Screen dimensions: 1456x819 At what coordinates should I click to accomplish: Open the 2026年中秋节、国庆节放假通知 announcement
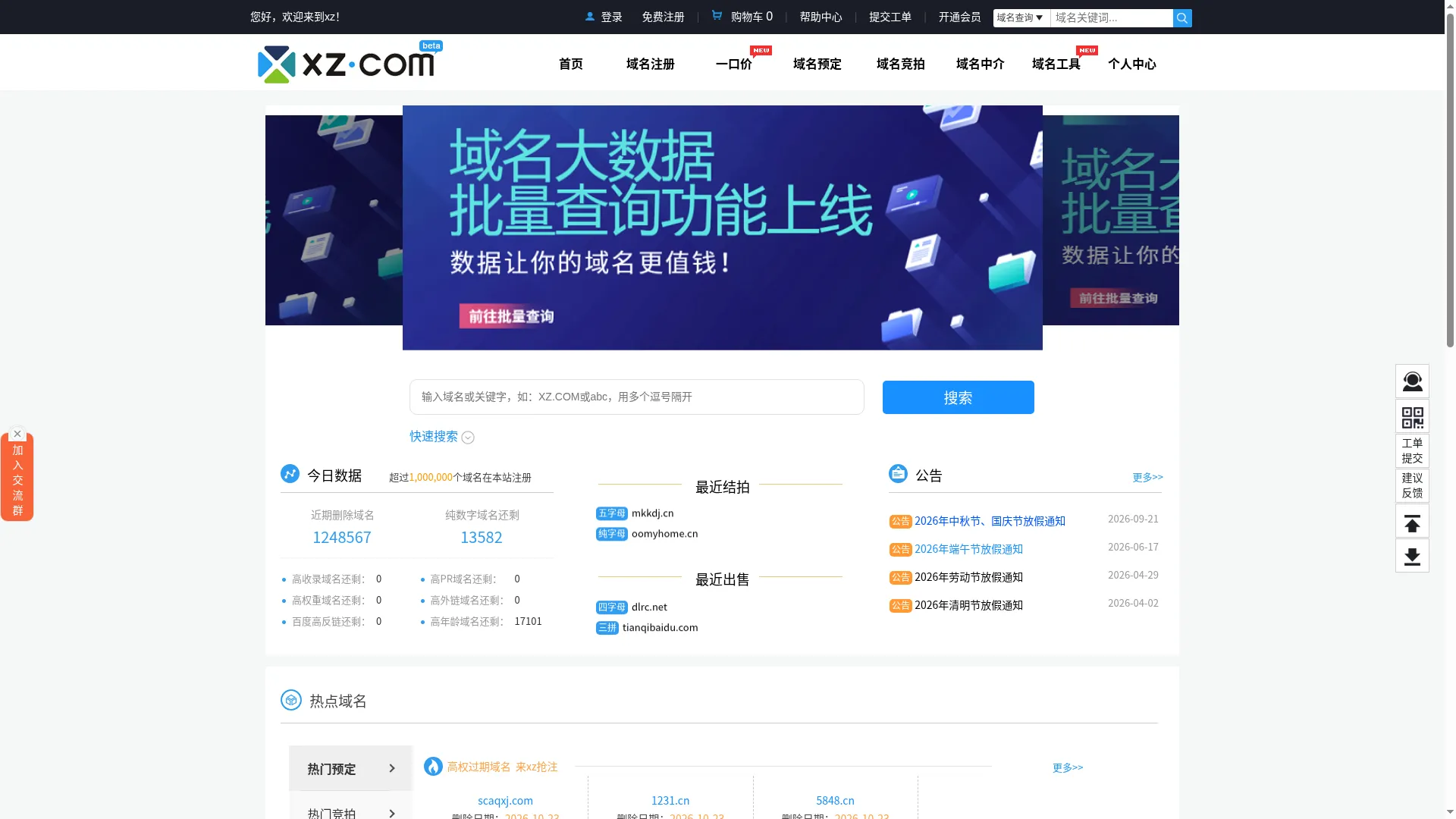pos(990,521)
